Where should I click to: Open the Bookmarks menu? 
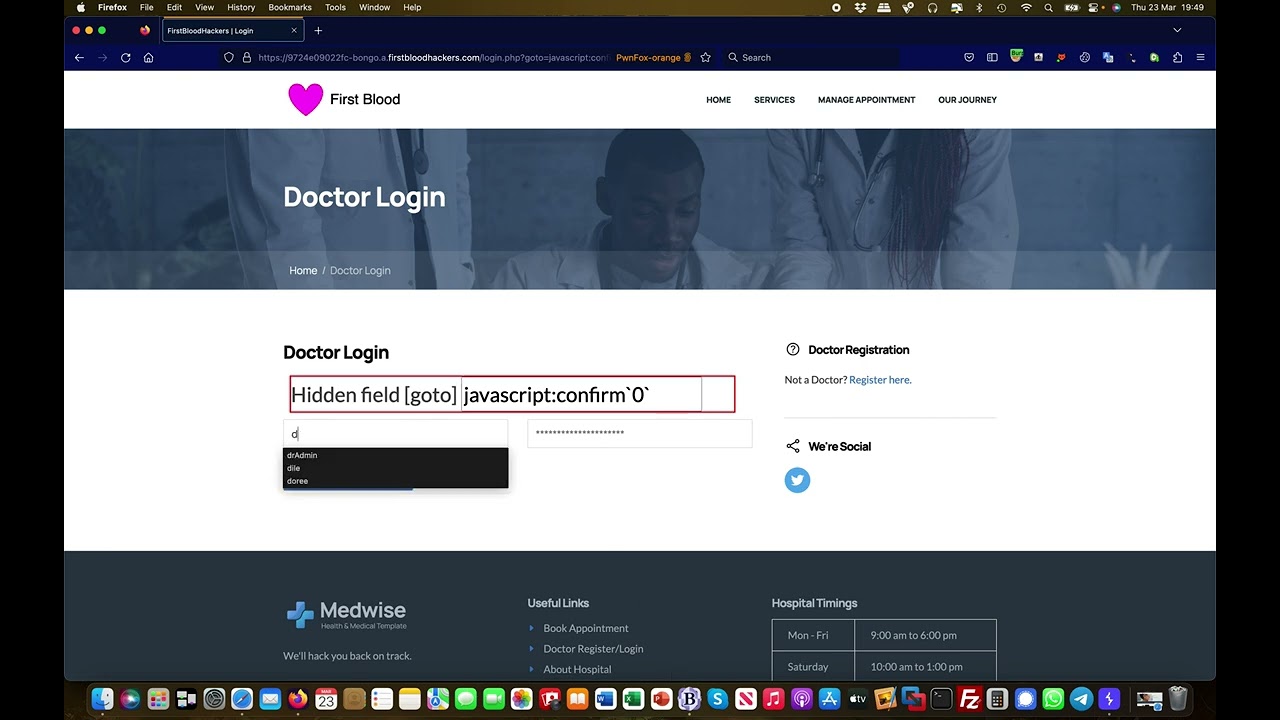point(290,7)
